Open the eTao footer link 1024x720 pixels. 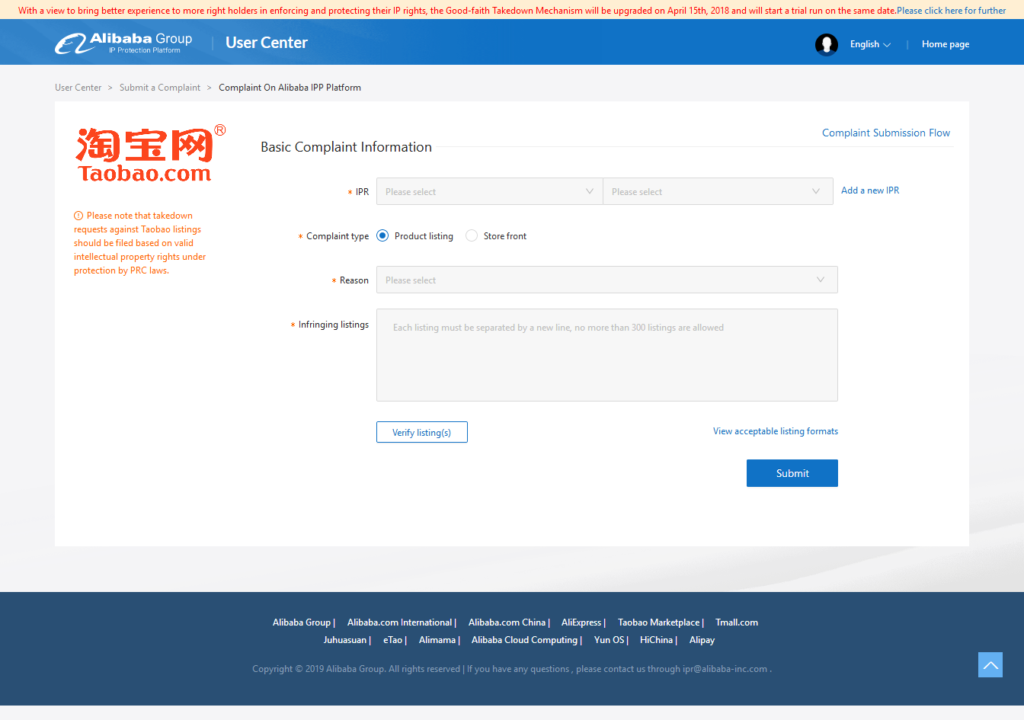coord(392,640)
